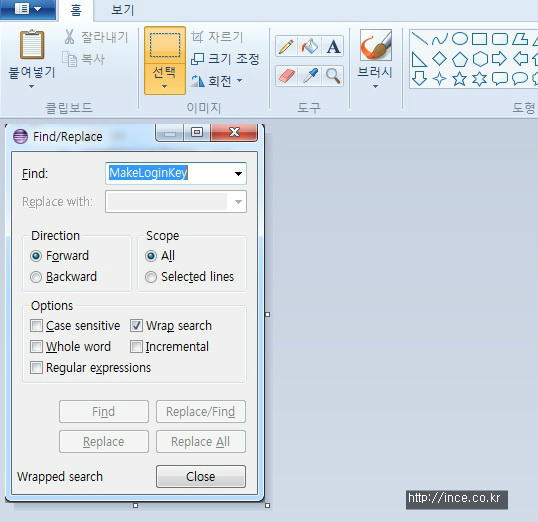Expand the Paste options arrow
The image size is (538, 522).
32,86
